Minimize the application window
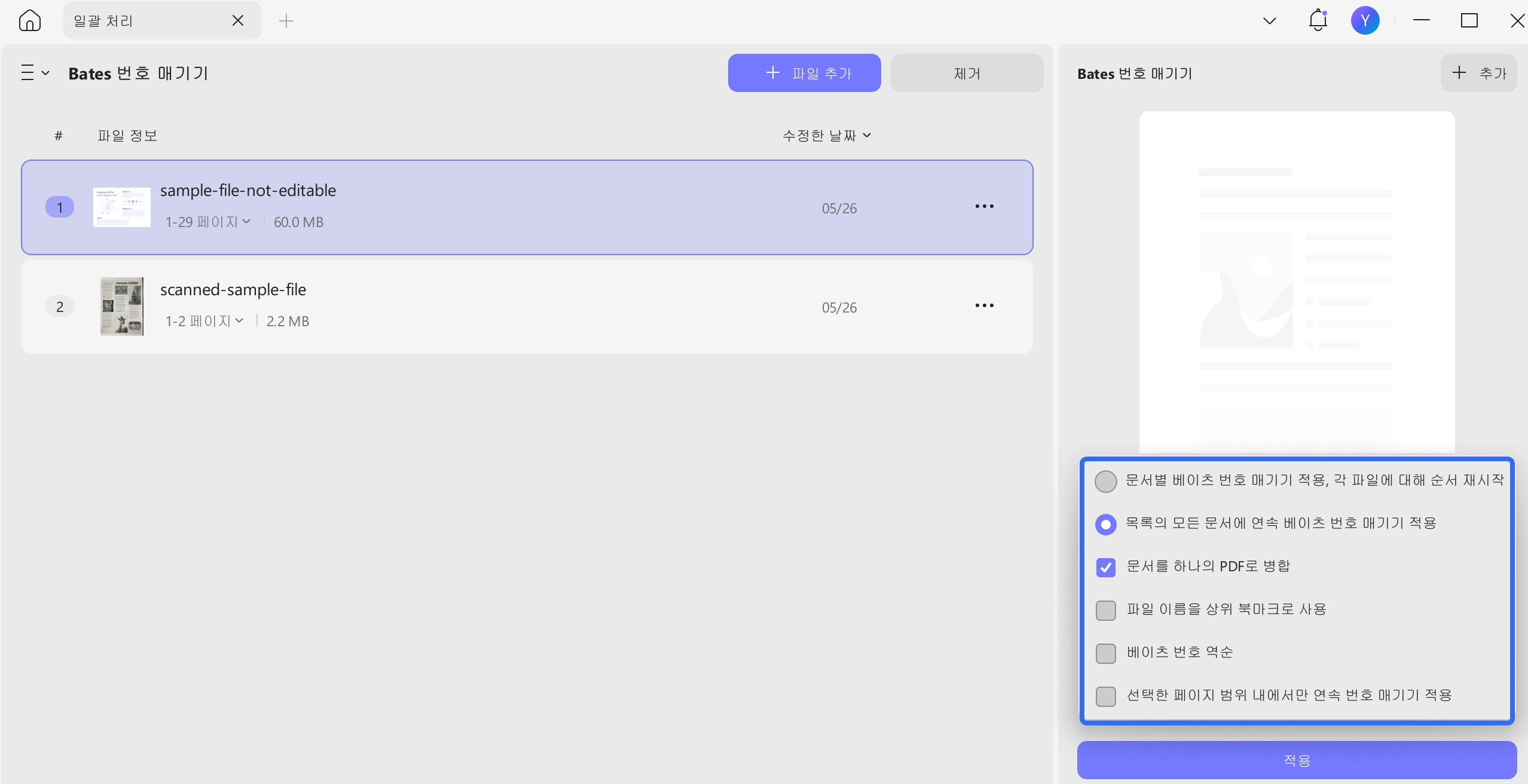This screenshot has width=1528, height=784. point(1421,20)
